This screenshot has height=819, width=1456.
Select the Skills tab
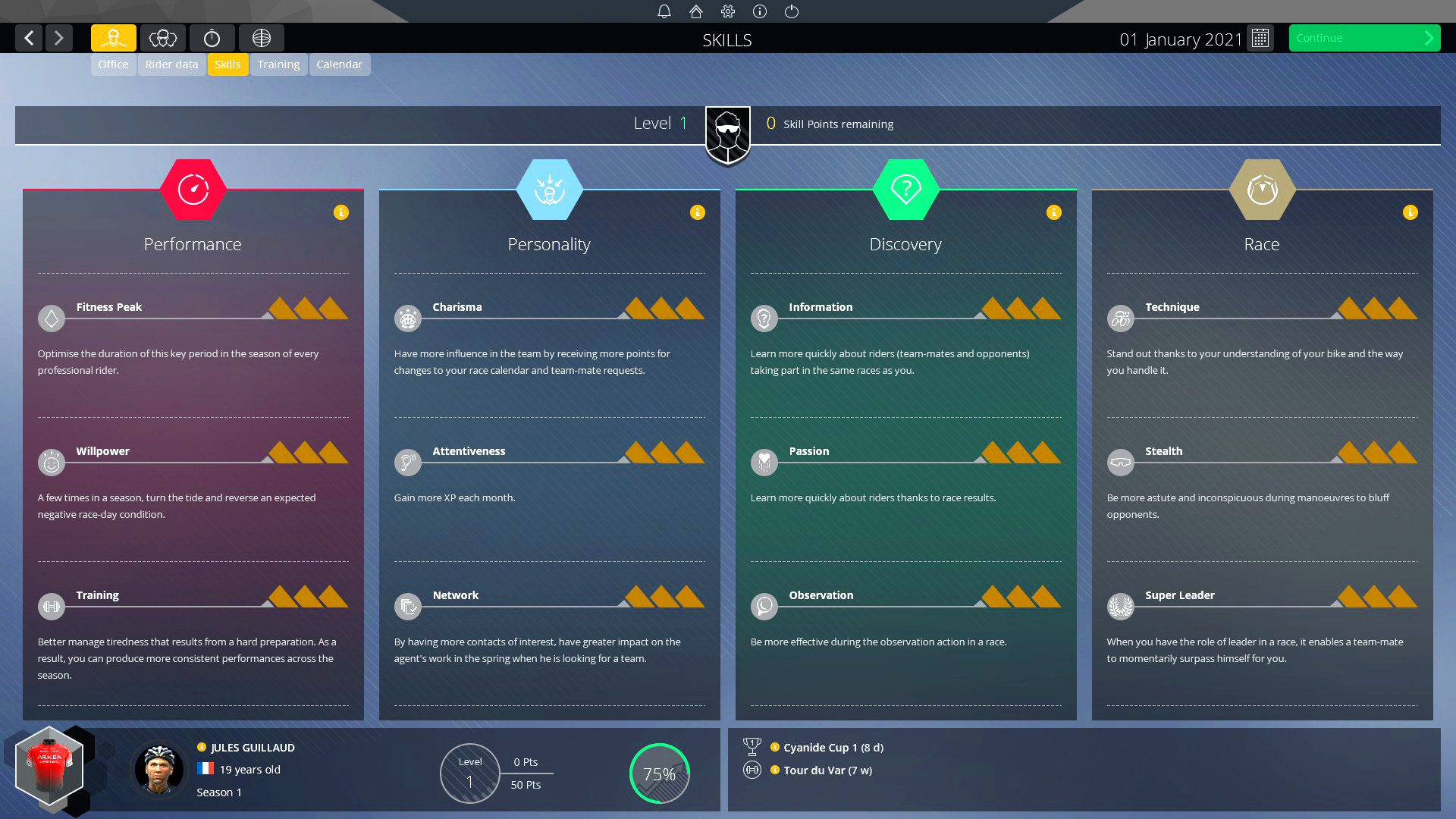click(x=227, y=64)
